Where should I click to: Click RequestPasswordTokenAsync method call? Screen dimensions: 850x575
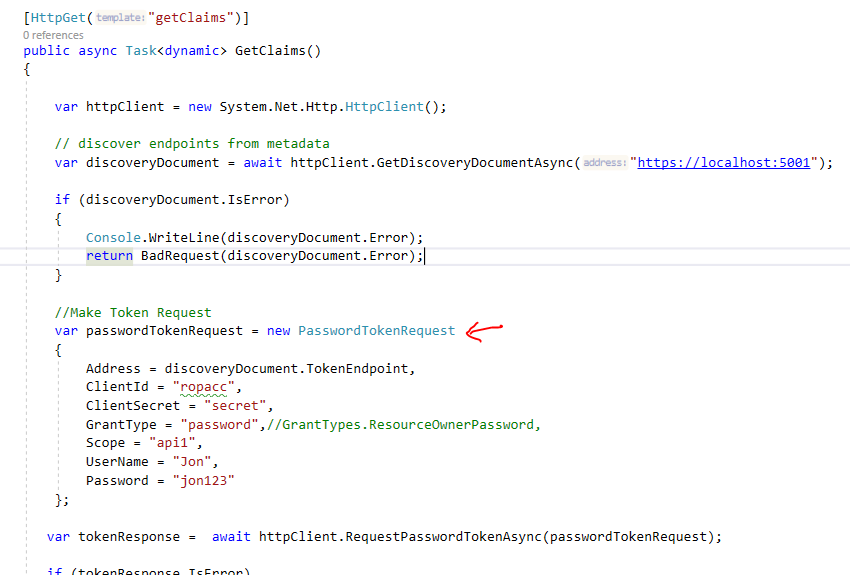pos(443,537)
